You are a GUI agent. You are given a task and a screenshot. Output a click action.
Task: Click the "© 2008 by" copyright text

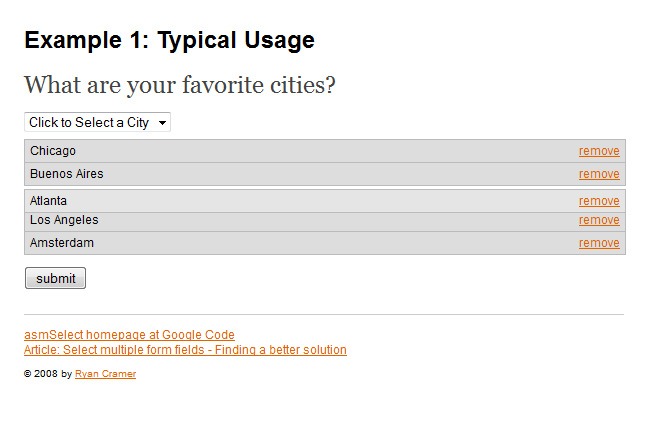[48, 374]
